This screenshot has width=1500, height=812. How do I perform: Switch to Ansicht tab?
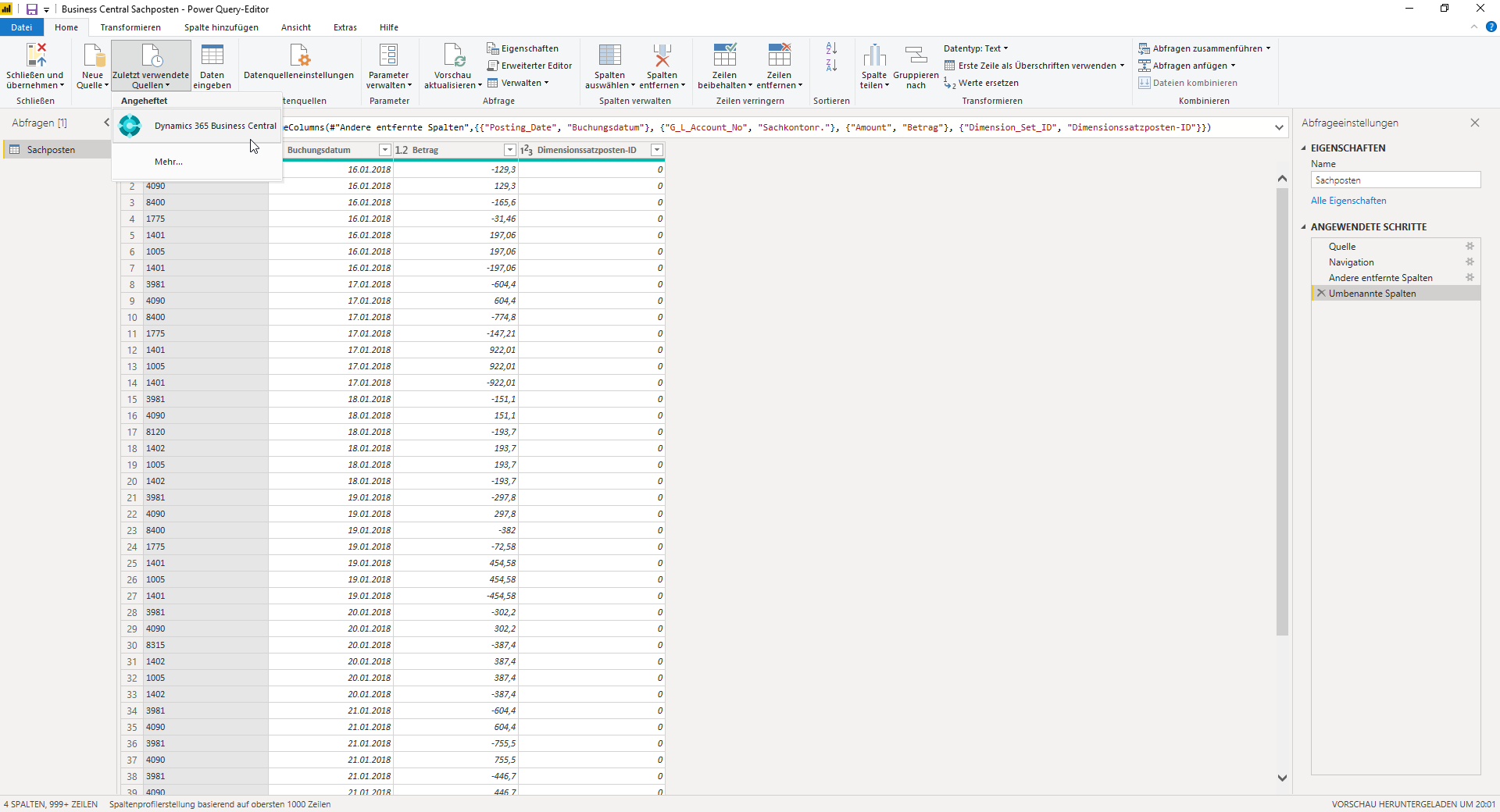[296, 27]
